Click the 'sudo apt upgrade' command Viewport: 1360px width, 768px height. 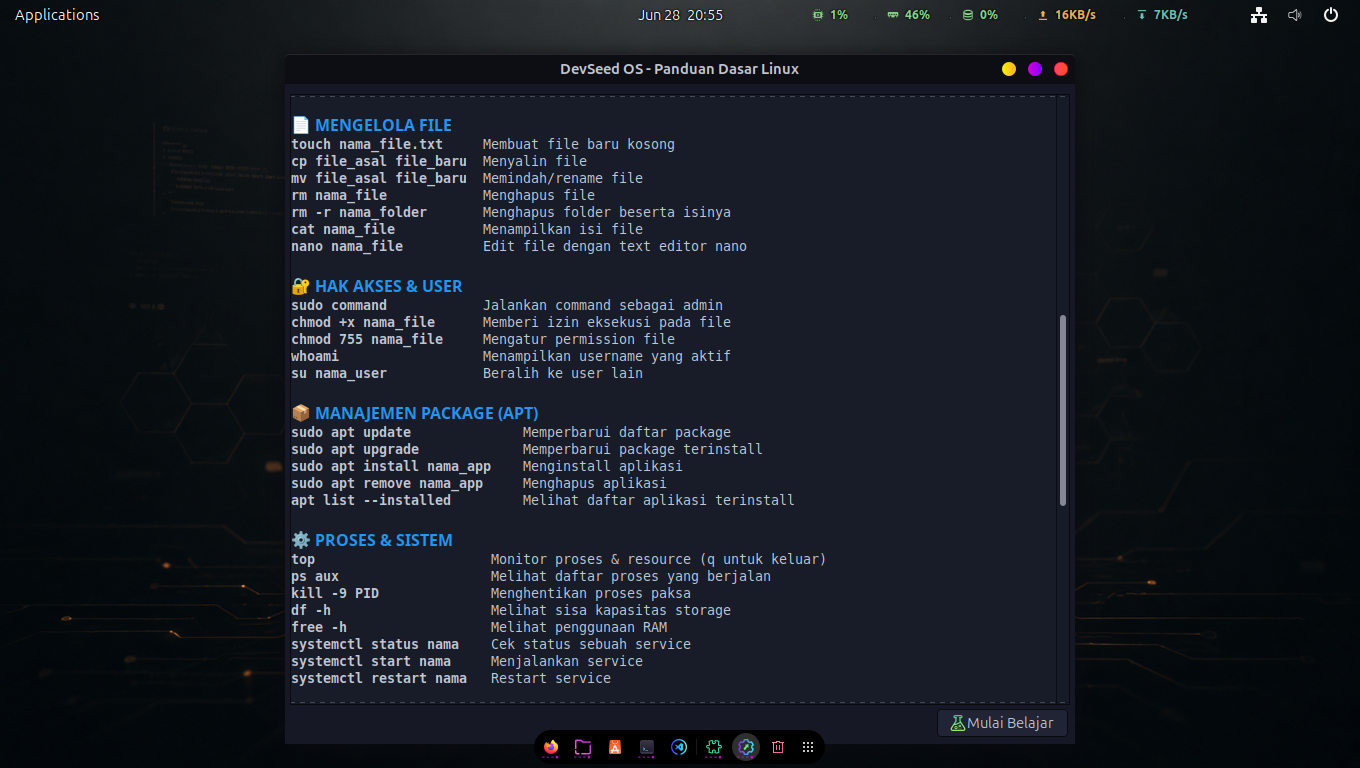point(355,449)
